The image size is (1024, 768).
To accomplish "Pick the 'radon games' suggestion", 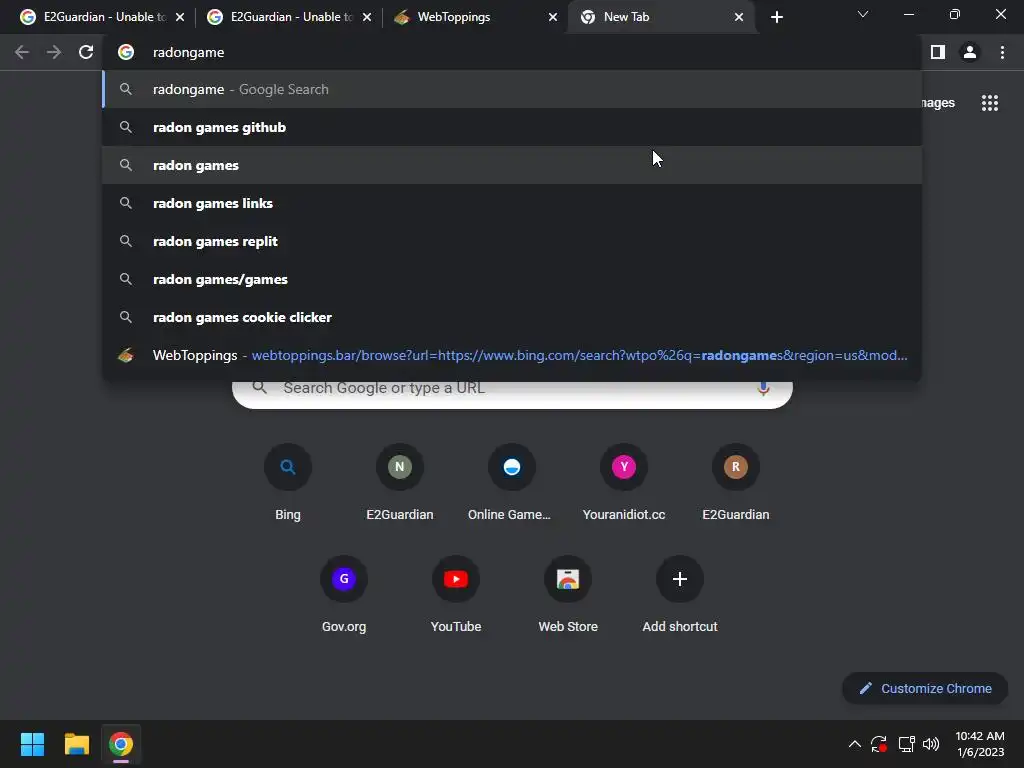I will 512,165.
